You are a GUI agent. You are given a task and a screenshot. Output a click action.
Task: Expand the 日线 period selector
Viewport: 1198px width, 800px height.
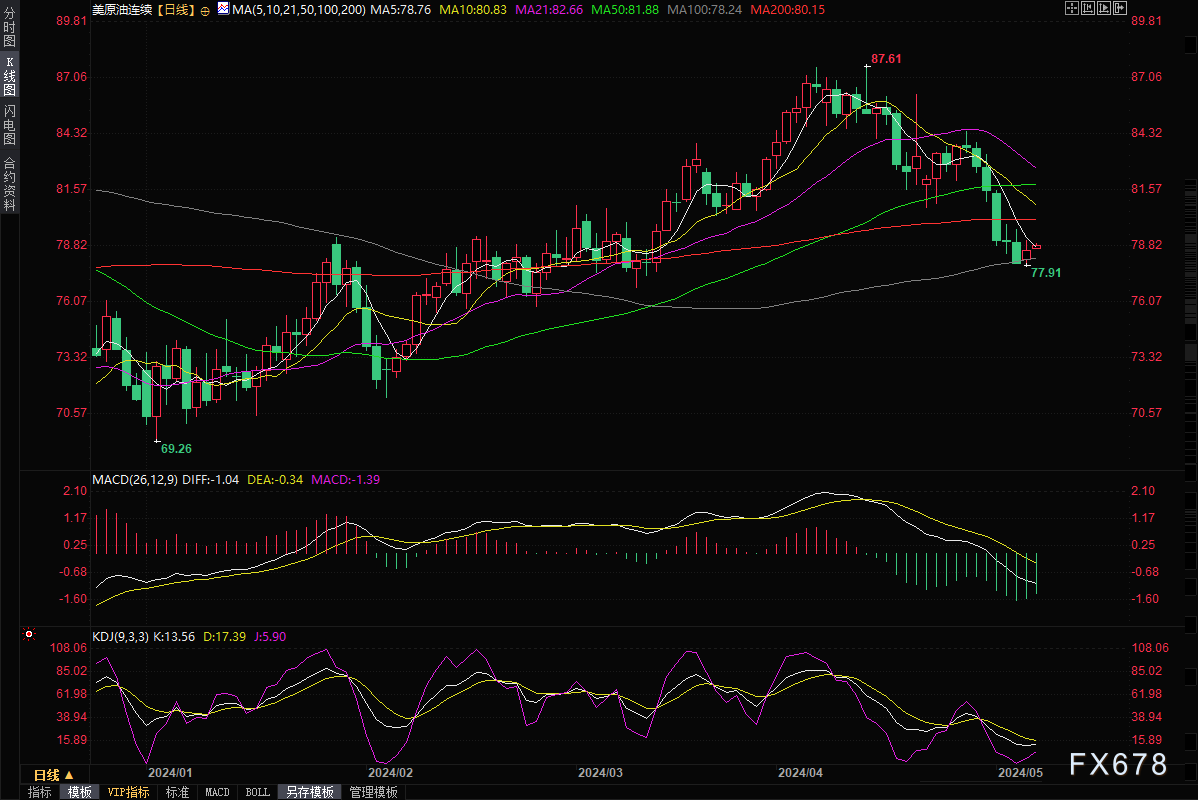[x=53, y=775]
